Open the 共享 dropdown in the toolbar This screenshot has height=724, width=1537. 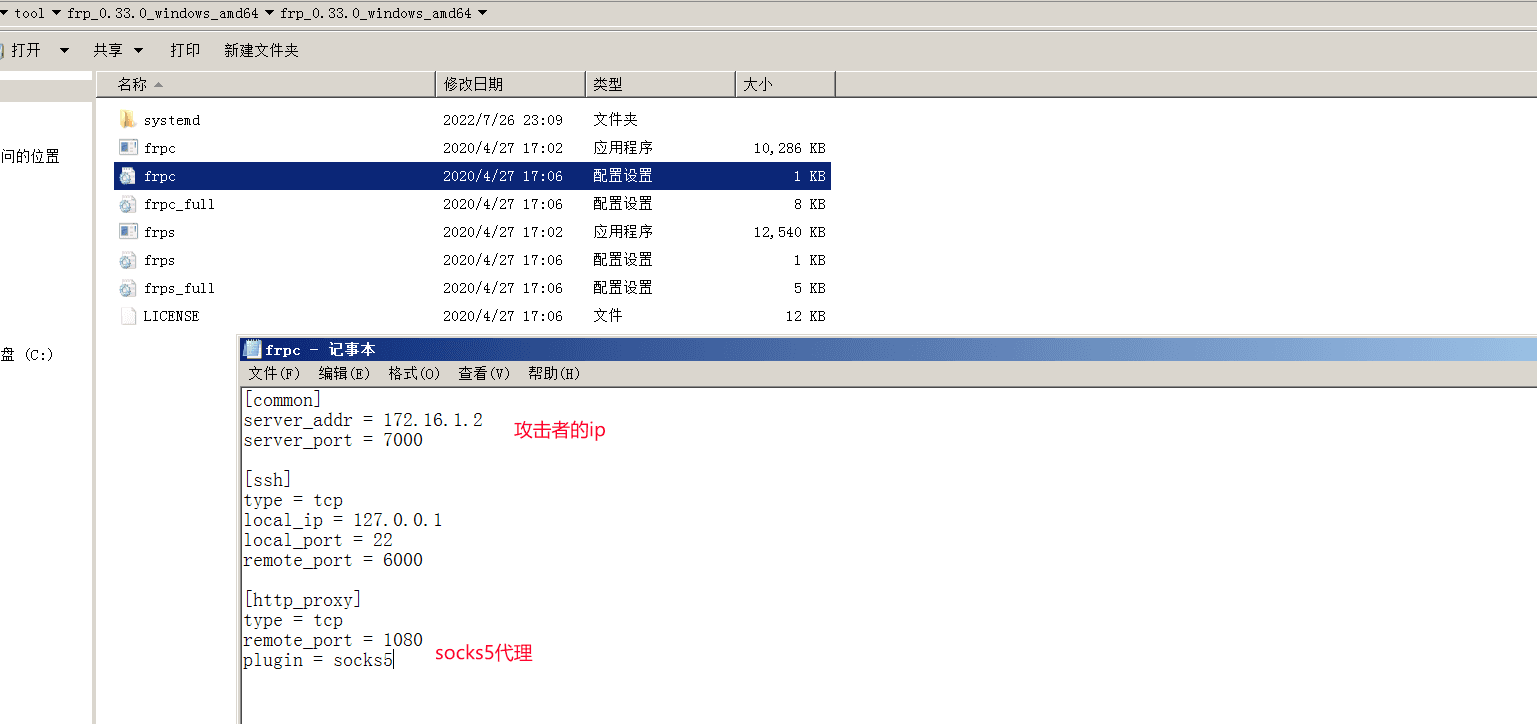[x=118, y=50]
